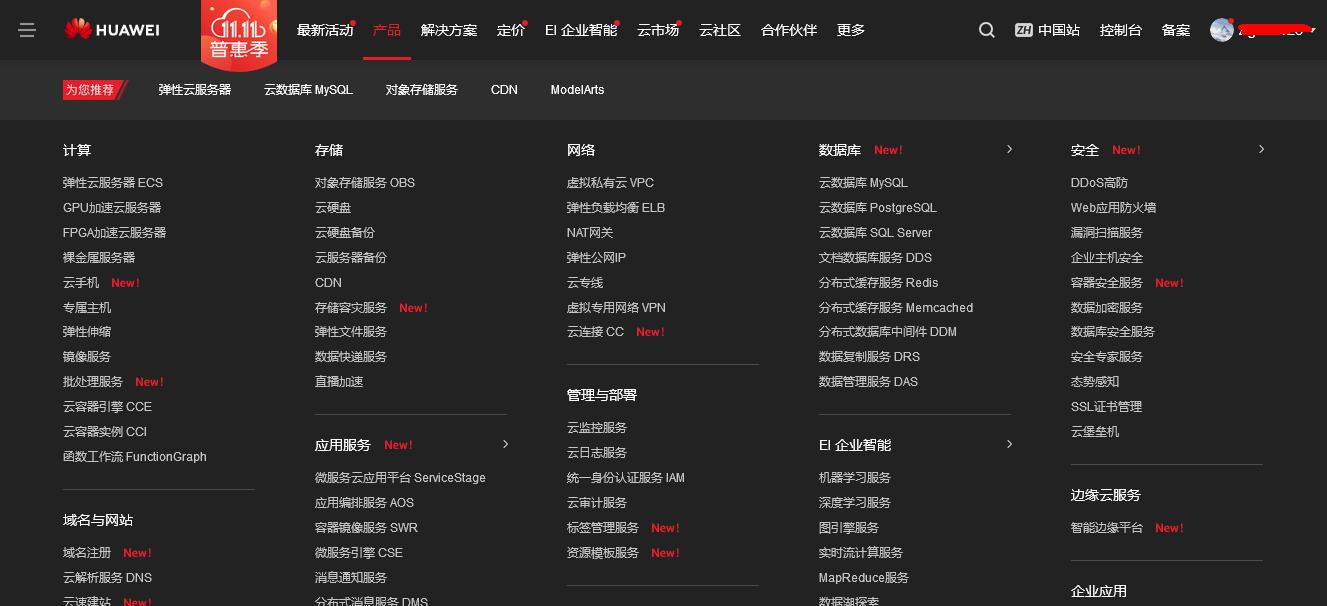Select the 云市场 menu item

coord(658,30)
